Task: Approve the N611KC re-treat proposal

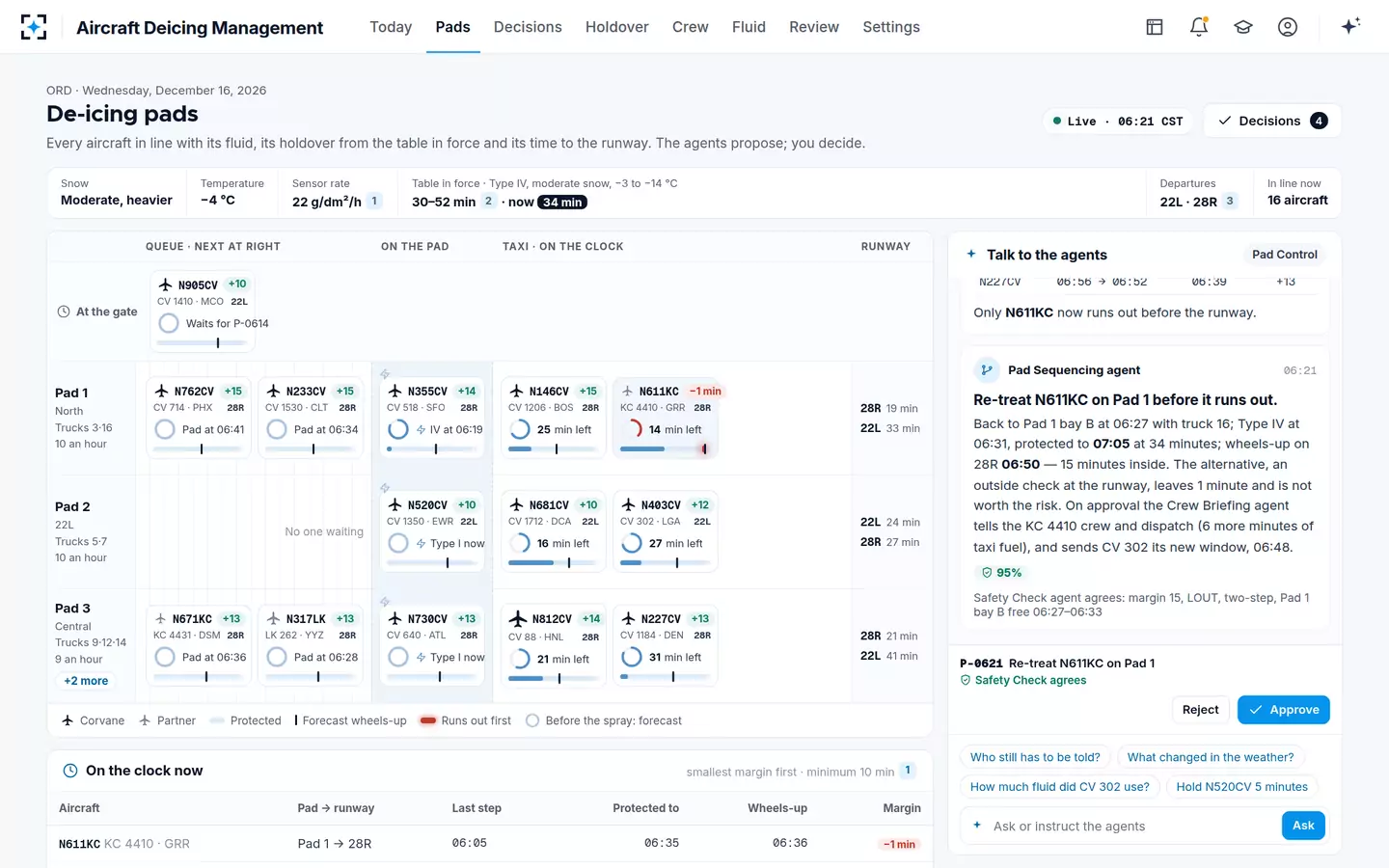Action: (x=1284, y=710)
